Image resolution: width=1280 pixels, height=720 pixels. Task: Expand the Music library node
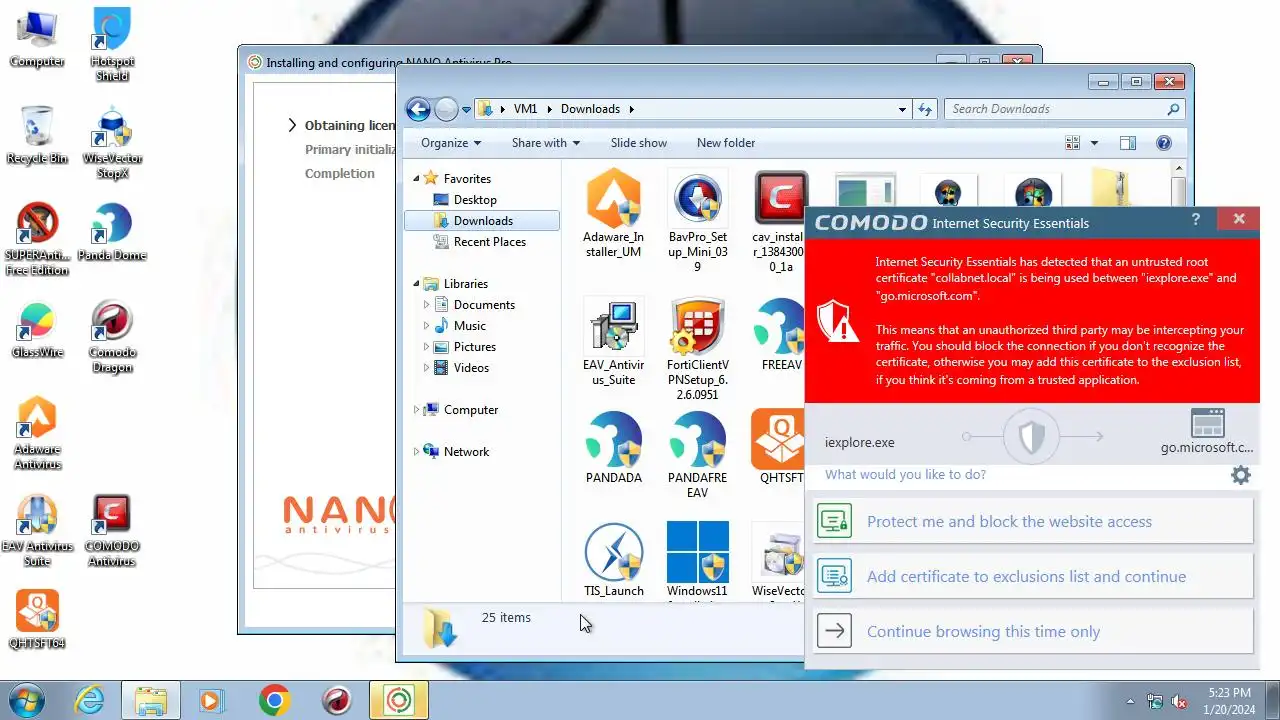pos(427,325)
